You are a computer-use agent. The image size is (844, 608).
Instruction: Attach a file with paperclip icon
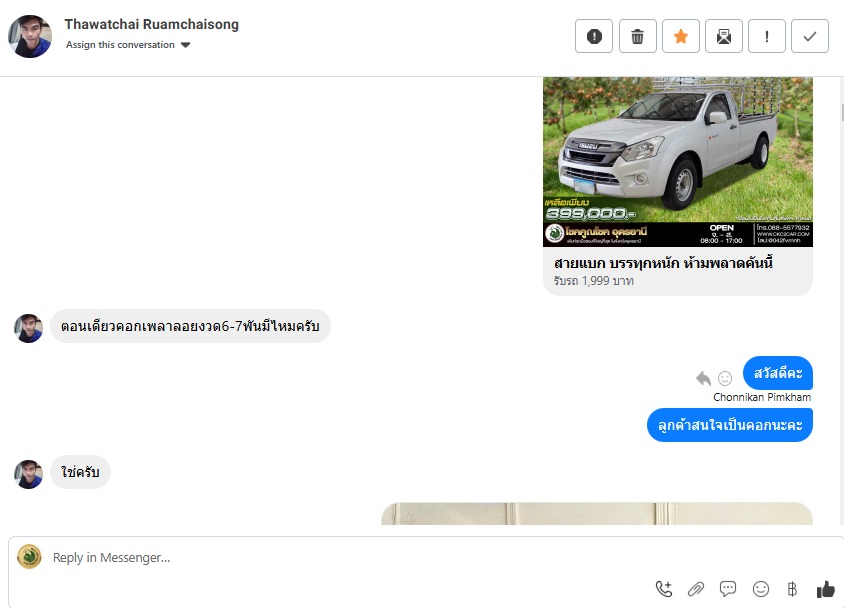696,589
